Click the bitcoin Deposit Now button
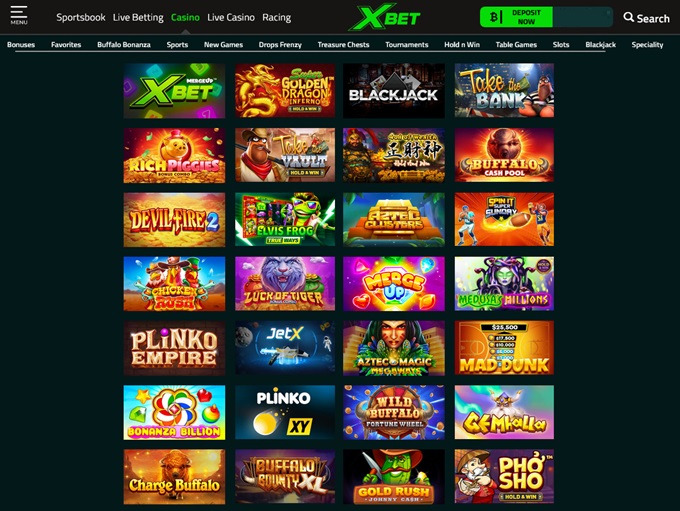680x511 pixels. 516,17
